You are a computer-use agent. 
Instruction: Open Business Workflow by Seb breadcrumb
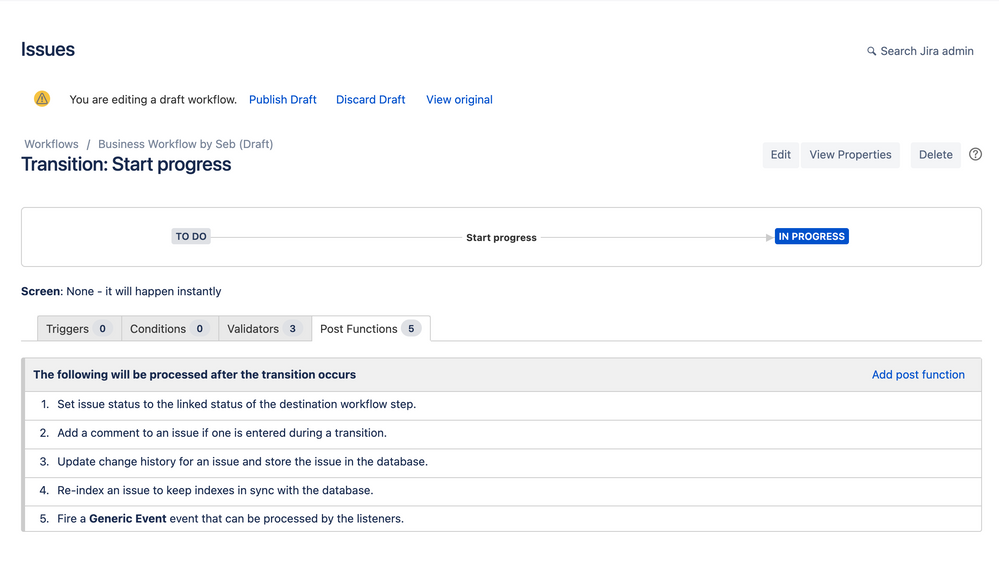tap(185, 144)
